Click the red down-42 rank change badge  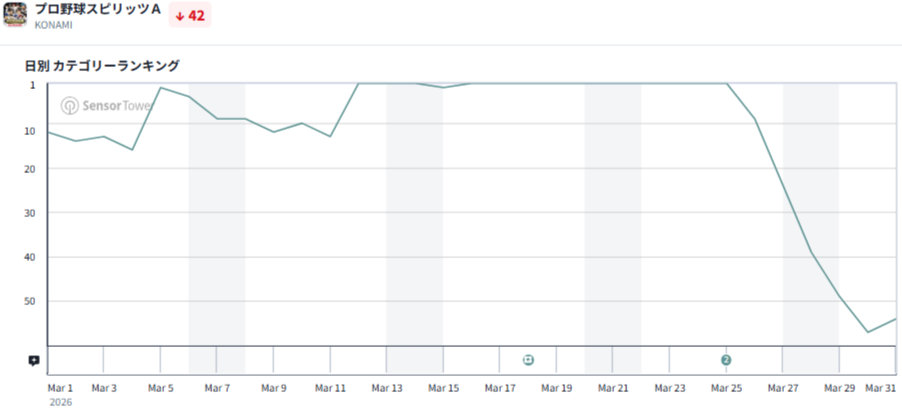click(190, 15)
